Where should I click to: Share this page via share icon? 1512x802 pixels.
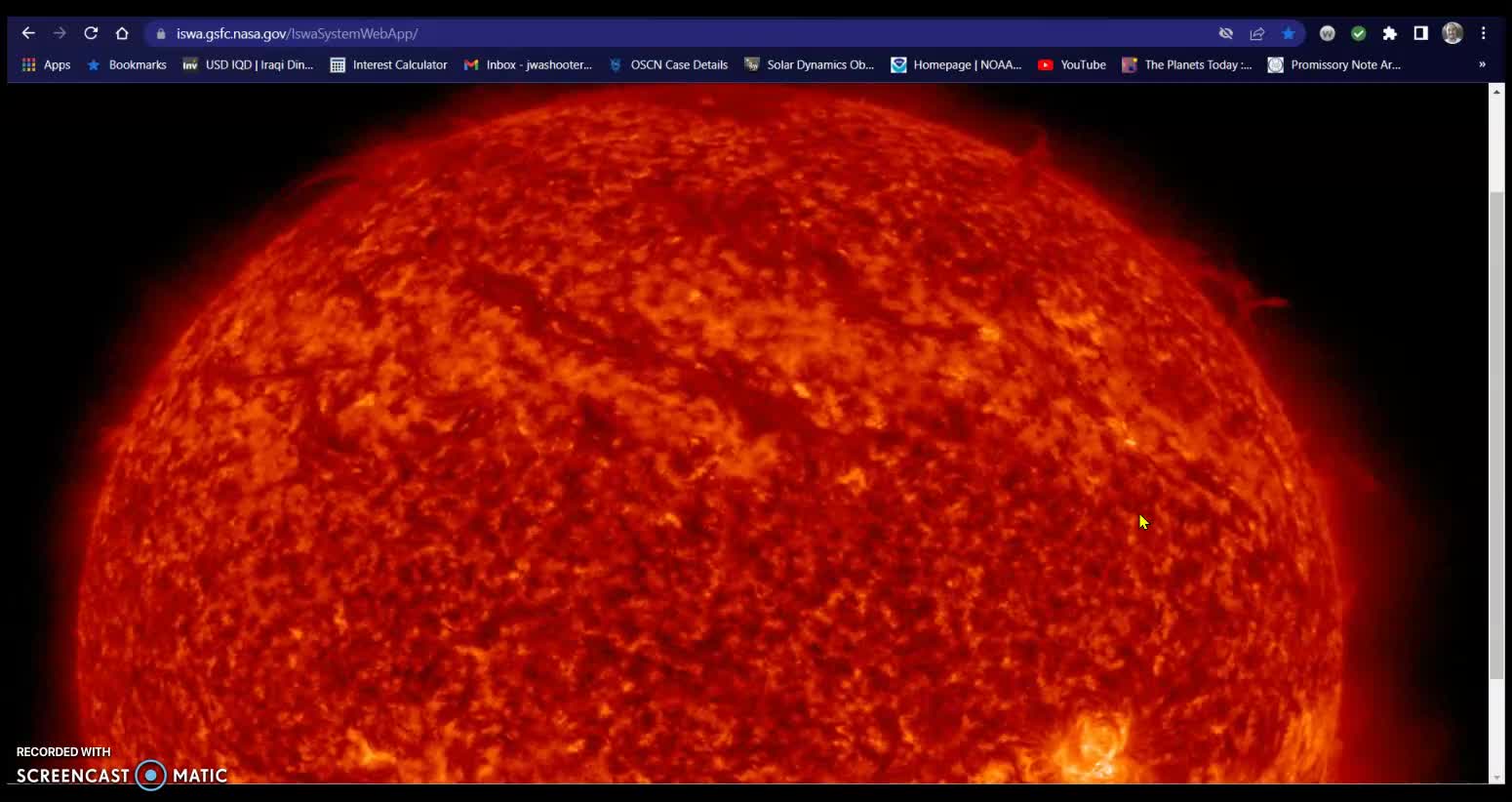coord(1257,33)
